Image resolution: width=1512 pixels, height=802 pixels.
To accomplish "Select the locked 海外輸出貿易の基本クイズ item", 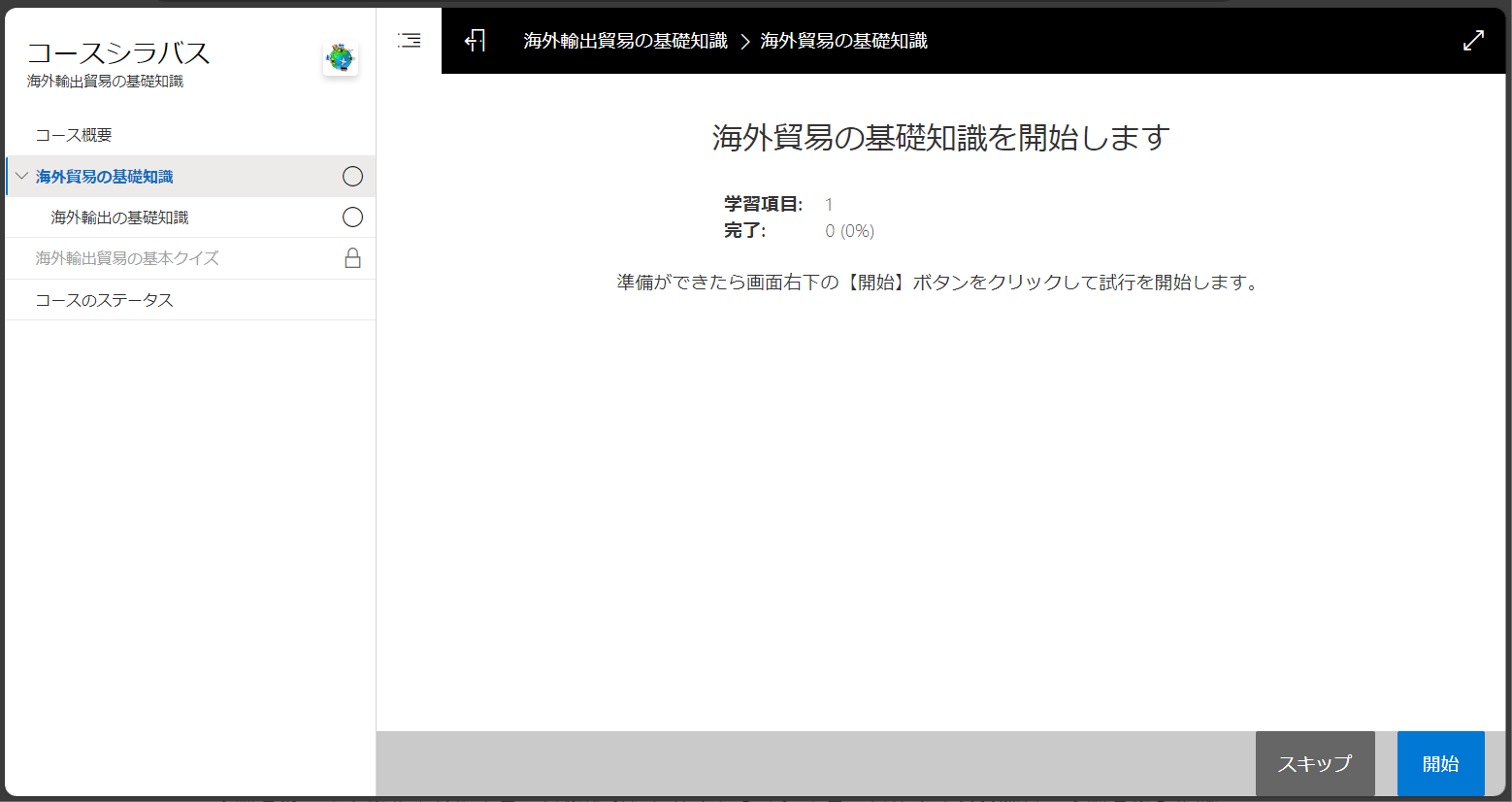I will pos(190,258).
